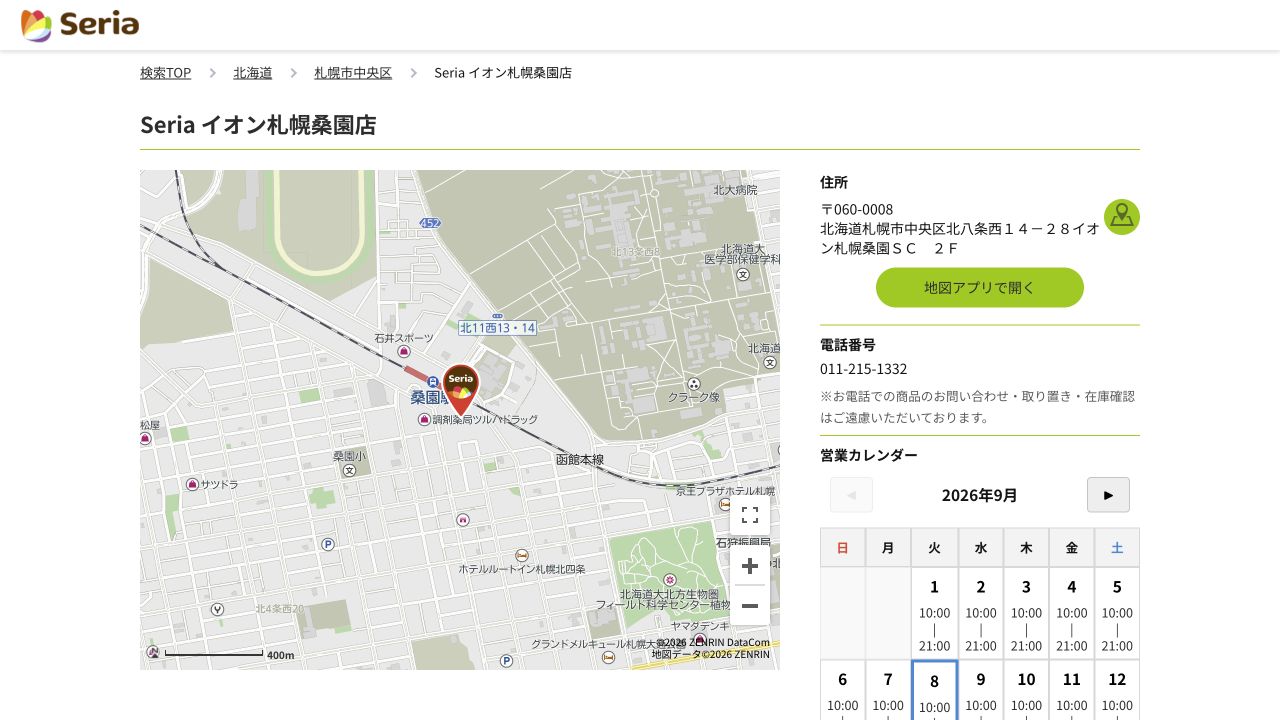Select September 4 calendar cell

pyautogui.click(x=1072, y=614)
